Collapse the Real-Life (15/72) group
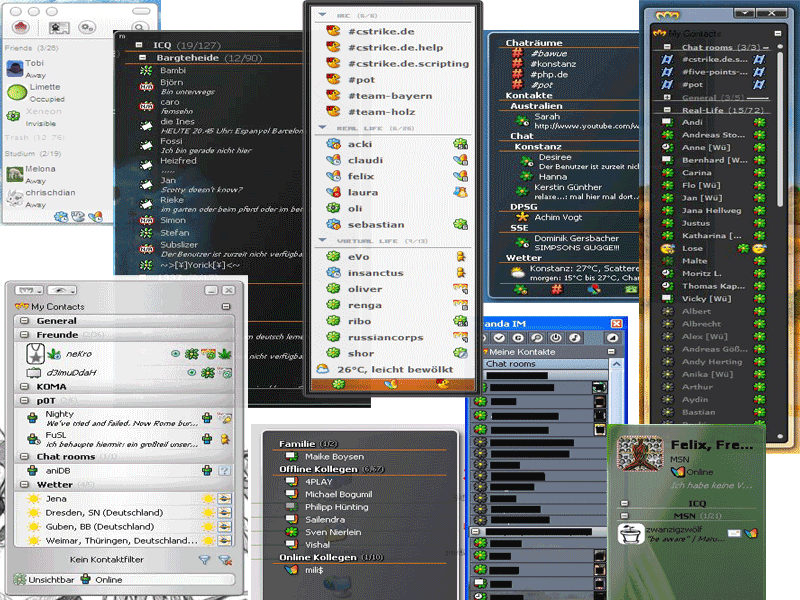Image resolution: width=800 pixels, height=600 pixels. tap(667, 110)
